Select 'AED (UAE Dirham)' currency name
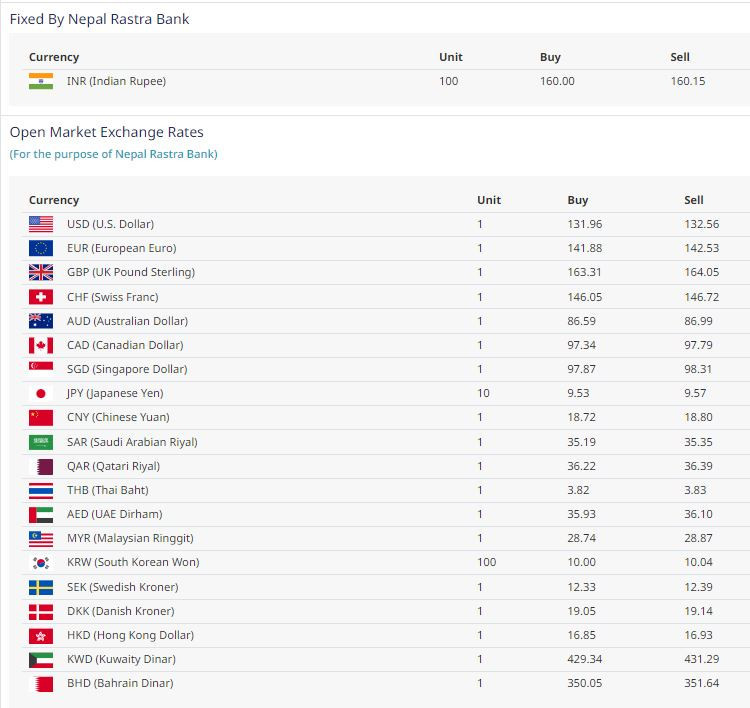This screenshot has height=708, width=750. (115, 514)
